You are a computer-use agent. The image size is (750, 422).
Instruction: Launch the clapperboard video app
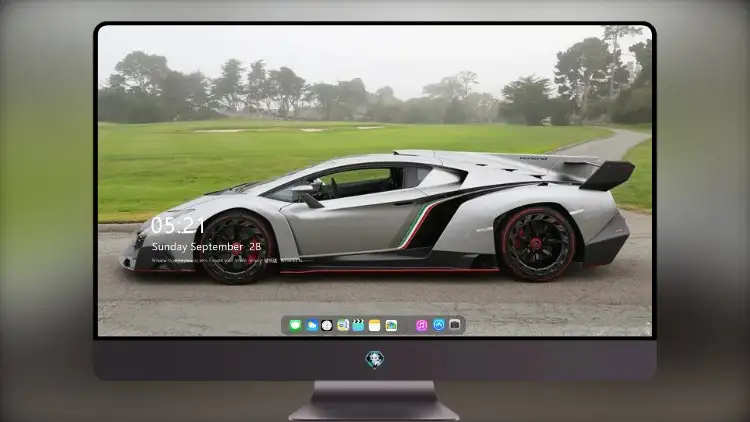(358, 325)
